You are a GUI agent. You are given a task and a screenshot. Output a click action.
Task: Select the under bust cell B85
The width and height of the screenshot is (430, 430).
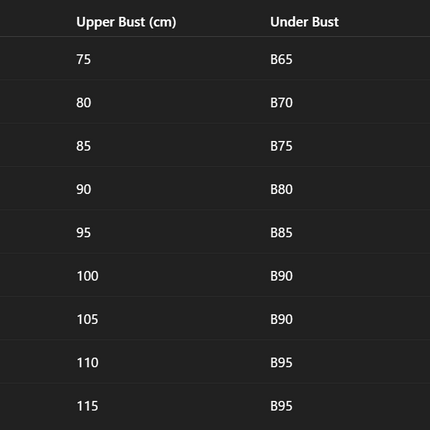(281, 233)
